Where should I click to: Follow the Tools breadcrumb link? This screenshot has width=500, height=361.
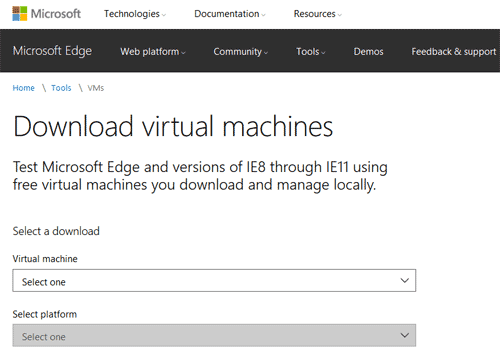click(61, 88)
